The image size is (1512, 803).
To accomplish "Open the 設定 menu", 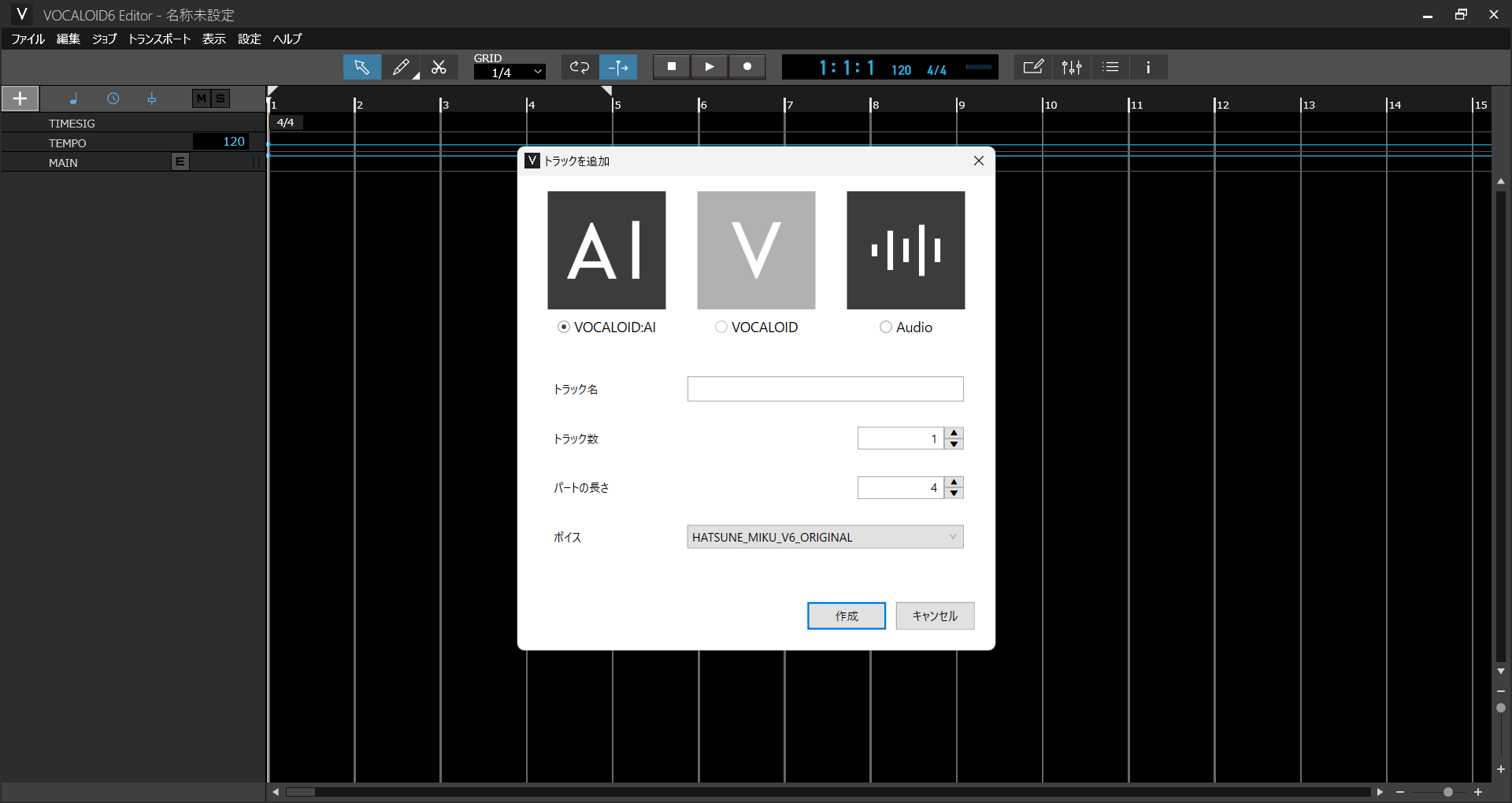I will point(250,39).
